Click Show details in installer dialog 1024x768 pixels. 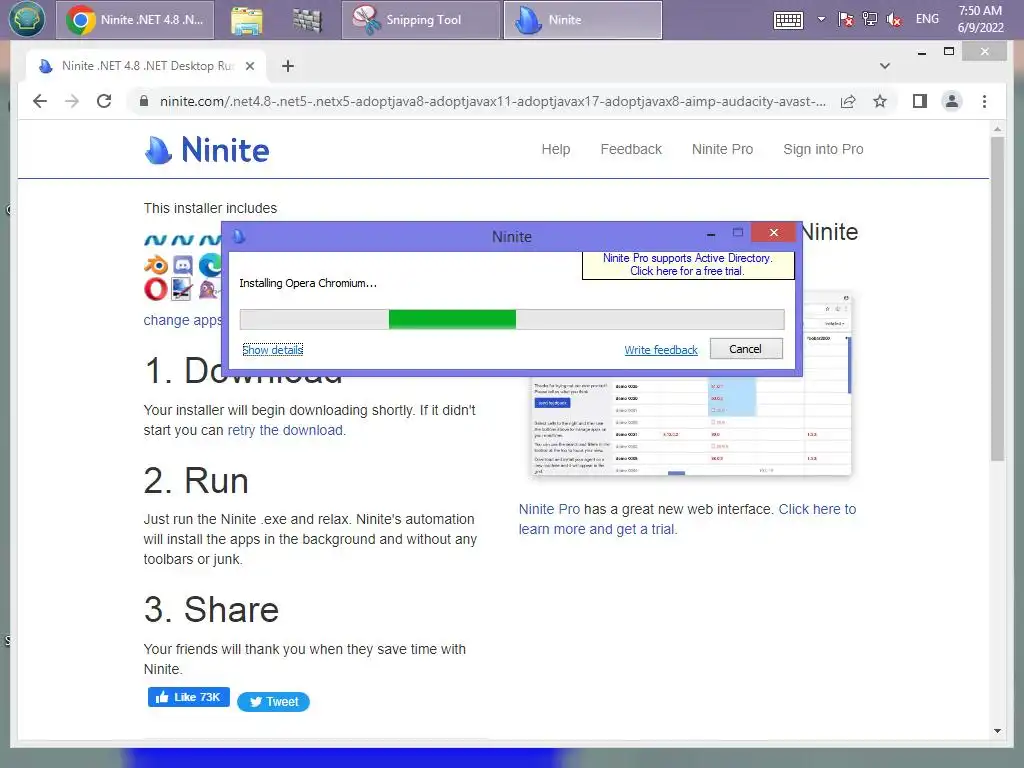pyautogui.click(x=272, y=350)
